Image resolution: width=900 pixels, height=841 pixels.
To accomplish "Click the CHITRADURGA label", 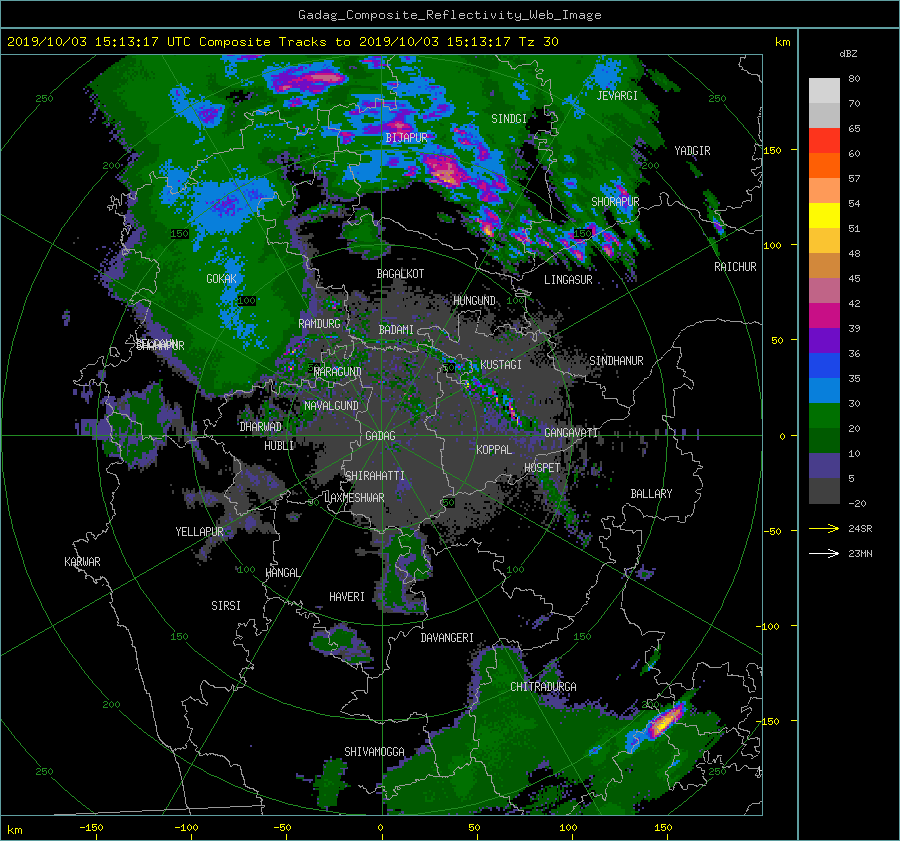I will (x=543, y=687).
